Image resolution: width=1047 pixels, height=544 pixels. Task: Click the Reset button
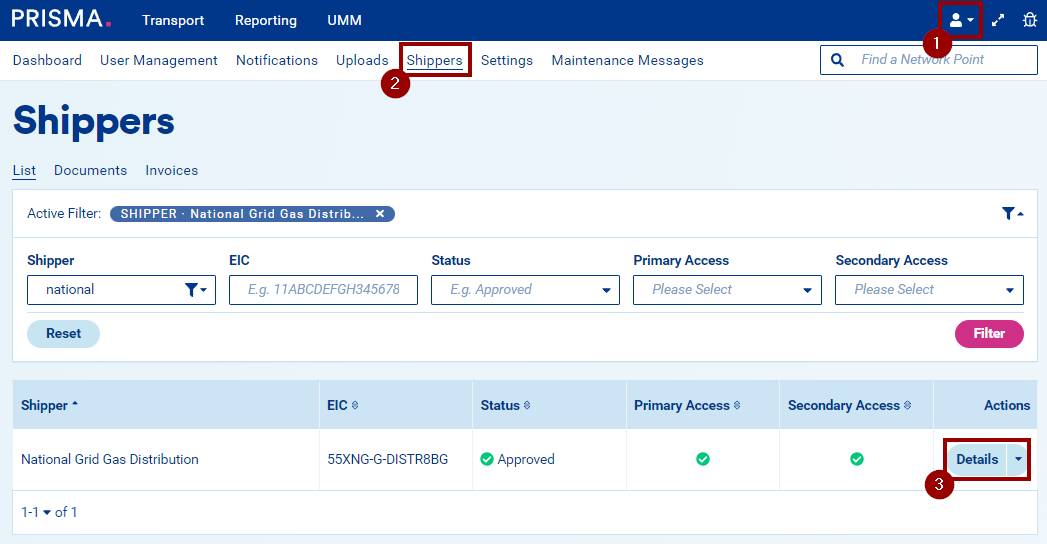click(x=63, y=333)
